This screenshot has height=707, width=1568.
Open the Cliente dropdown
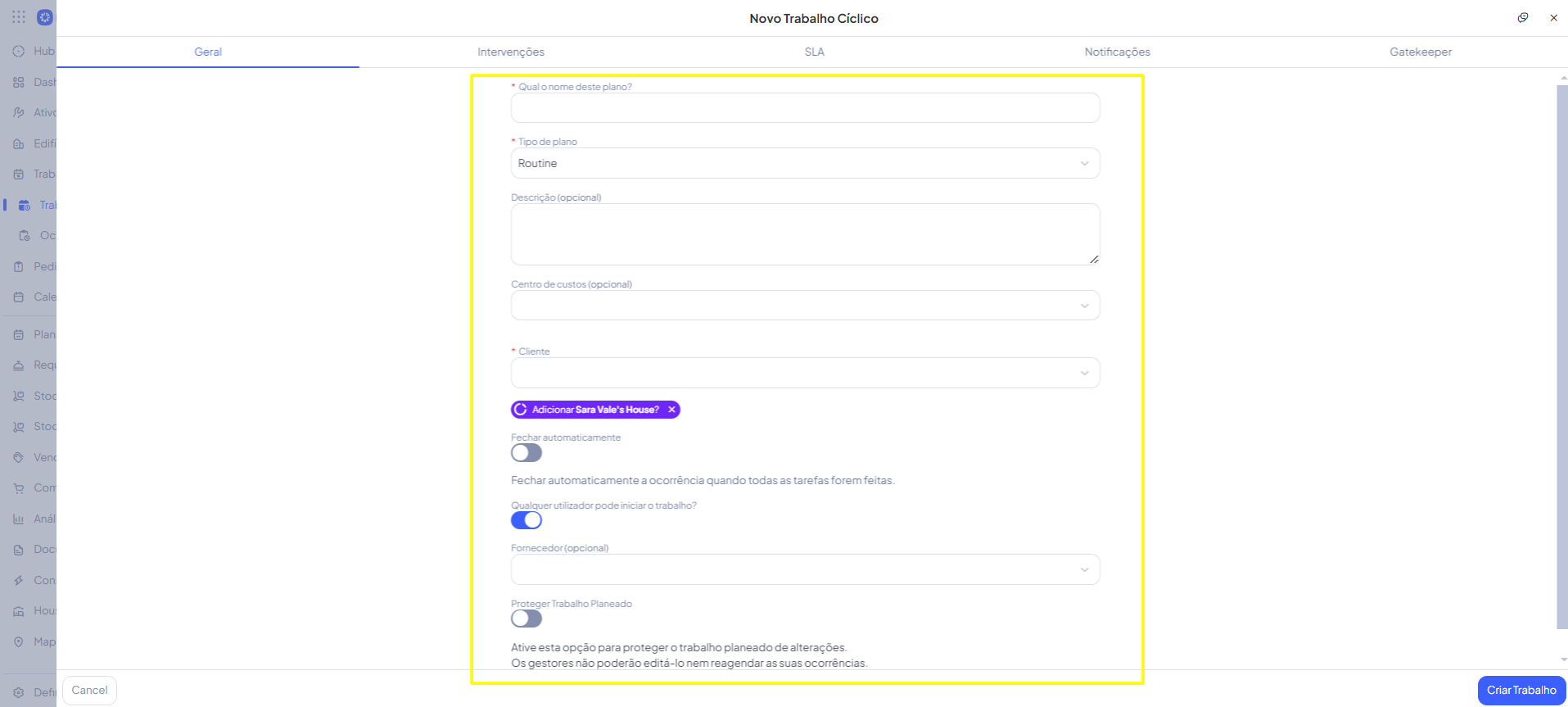pyautogui.click(x=805, y=373)
